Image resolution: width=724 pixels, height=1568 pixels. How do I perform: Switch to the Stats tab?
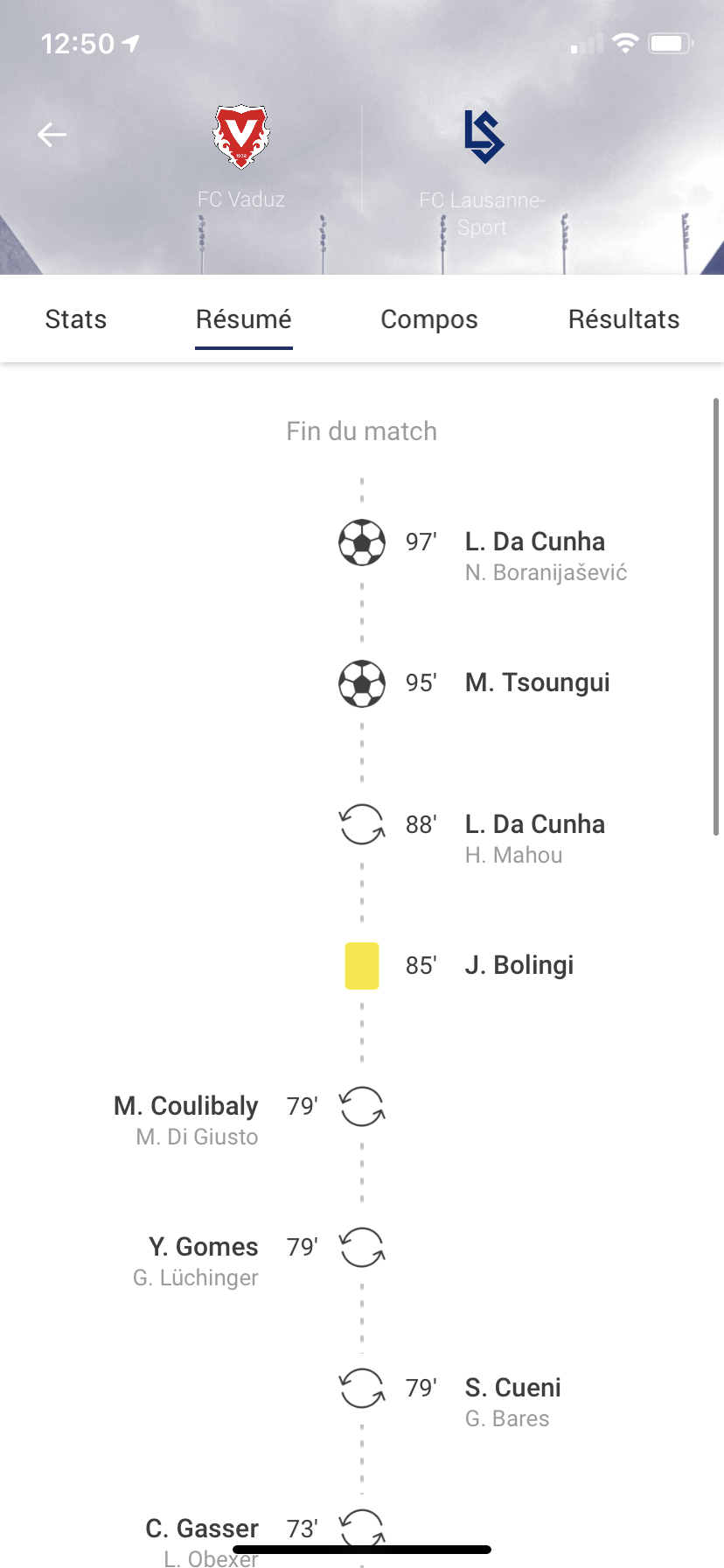coord(76,319)
